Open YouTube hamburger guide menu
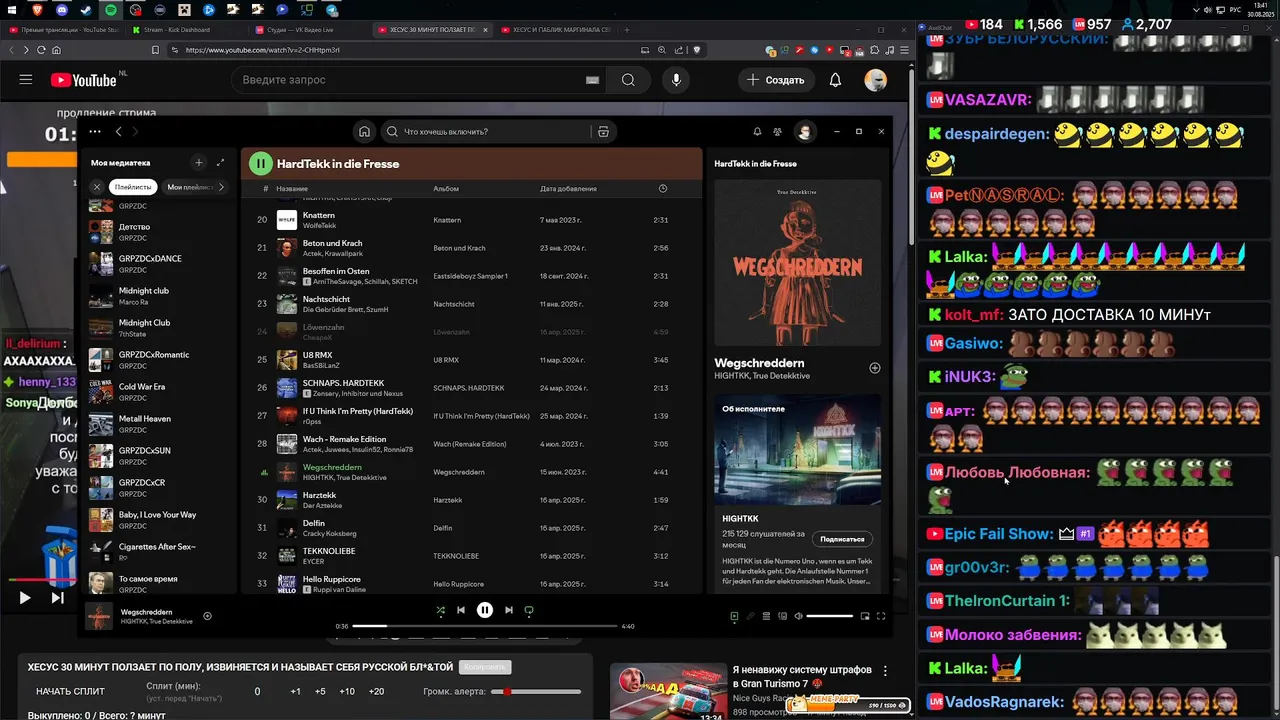The image size is (1280, 720). pyautogui.click(x=26, y=80)
